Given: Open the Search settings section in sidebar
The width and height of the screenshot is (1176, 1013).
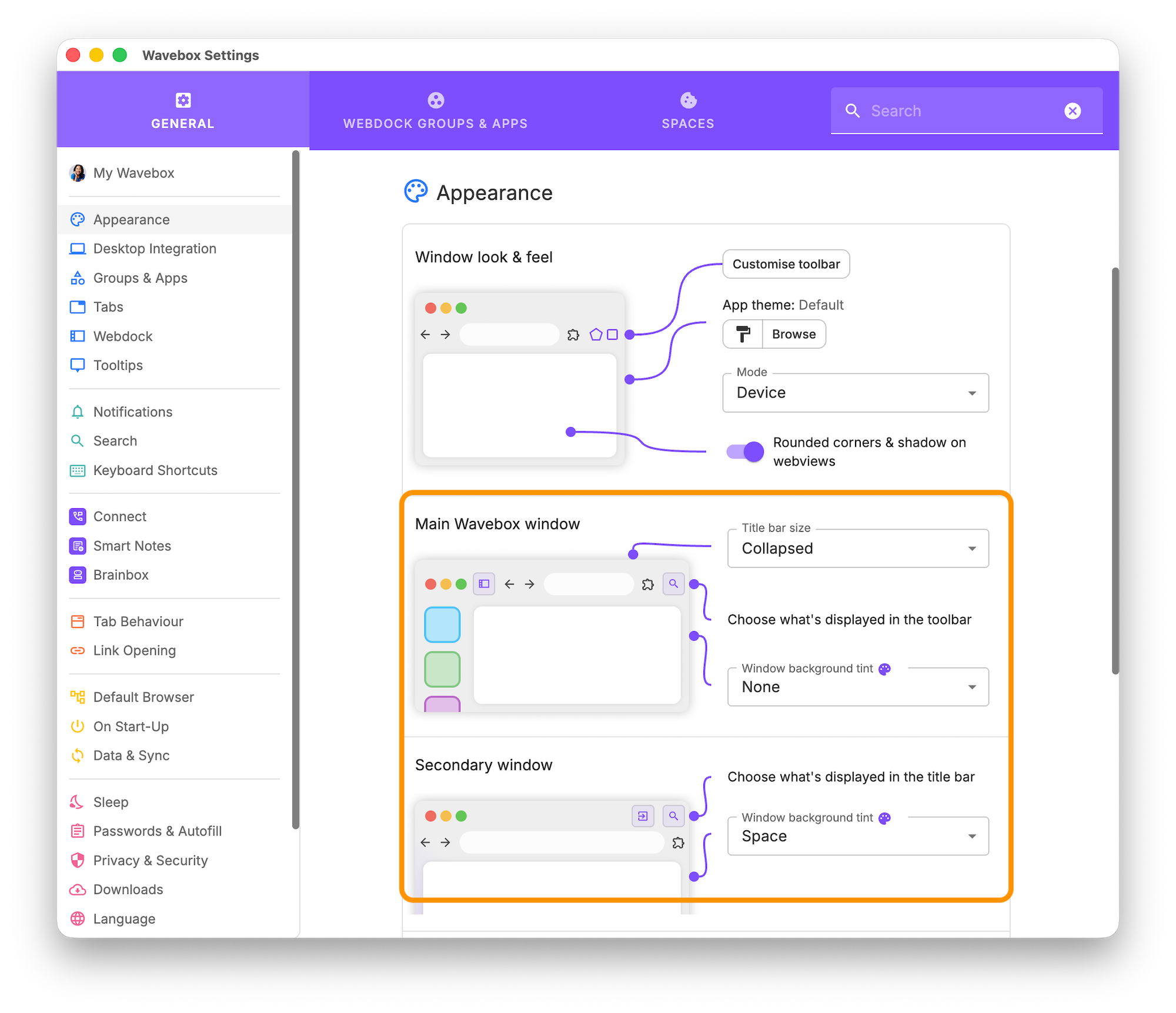Looking at the screenshot, I should [x=175, y=441].
